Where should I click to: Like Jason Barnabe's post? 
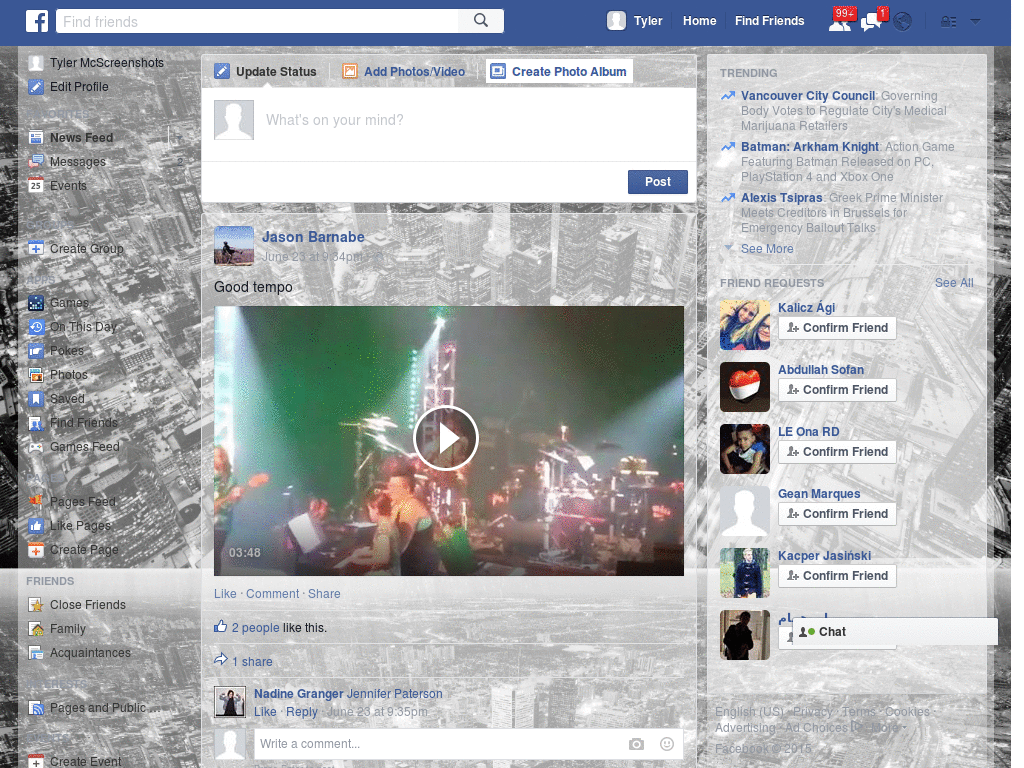pyautogui.click(x=225, y=594)
